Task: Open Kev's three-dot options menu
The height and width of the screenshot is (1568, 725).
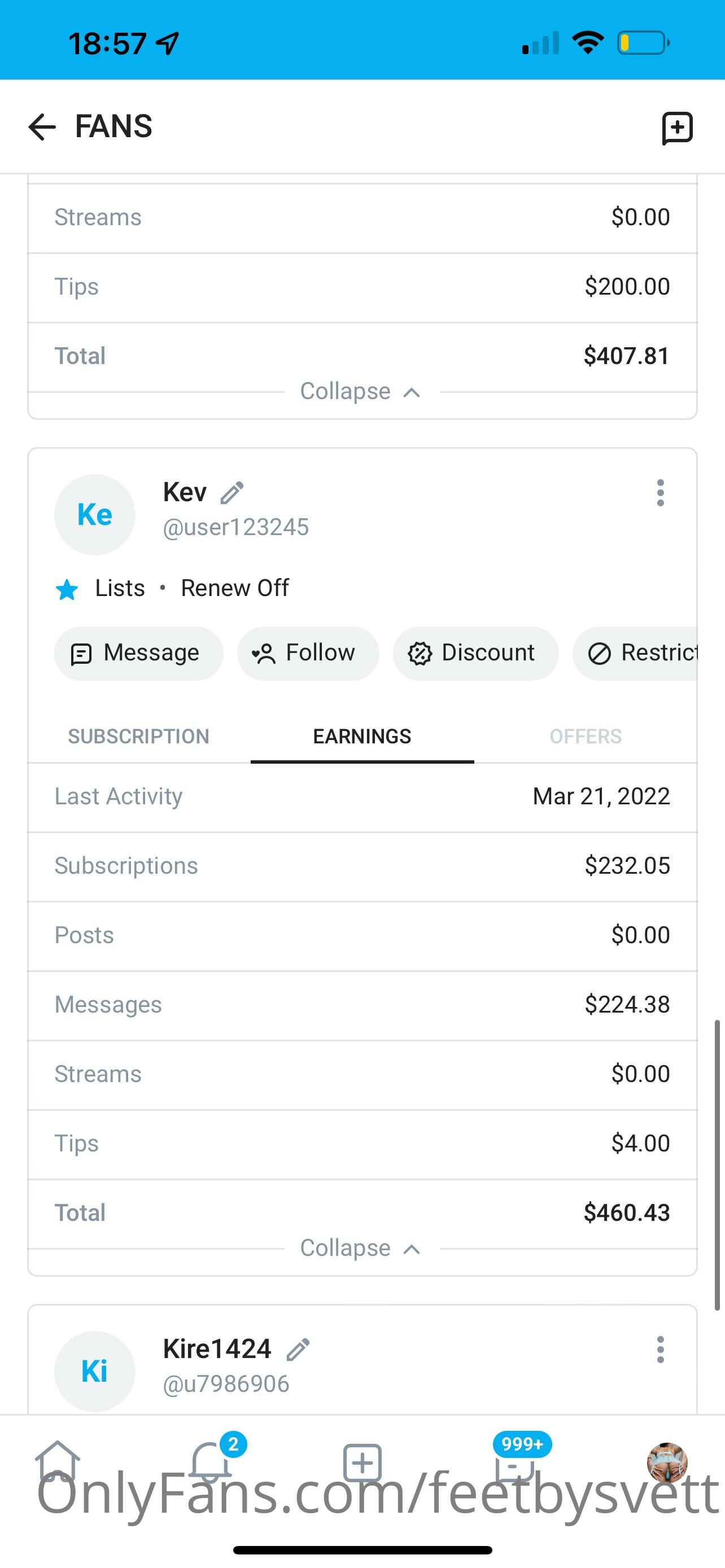Action: (x=661, y=492)
